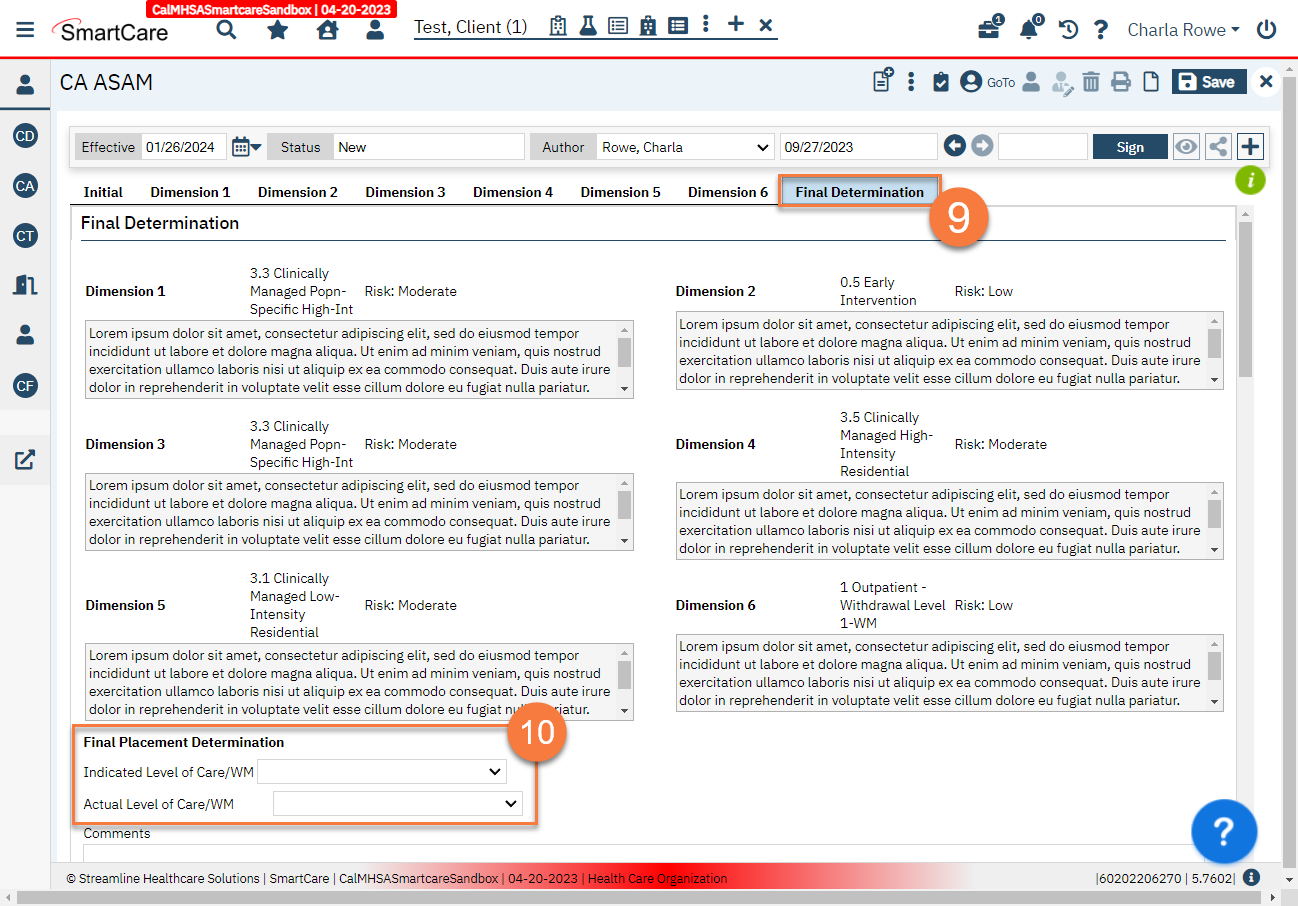
Task: Click the lab flask icon near the client banner
Action: click(588, 27)
